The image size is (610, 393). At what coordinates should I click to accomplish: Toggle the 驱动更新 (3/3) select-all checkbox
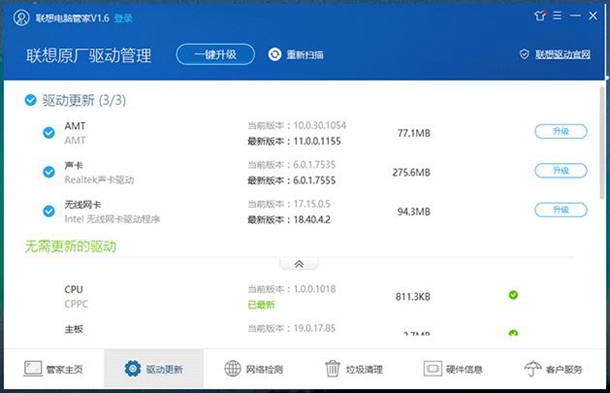click(30, 100)
